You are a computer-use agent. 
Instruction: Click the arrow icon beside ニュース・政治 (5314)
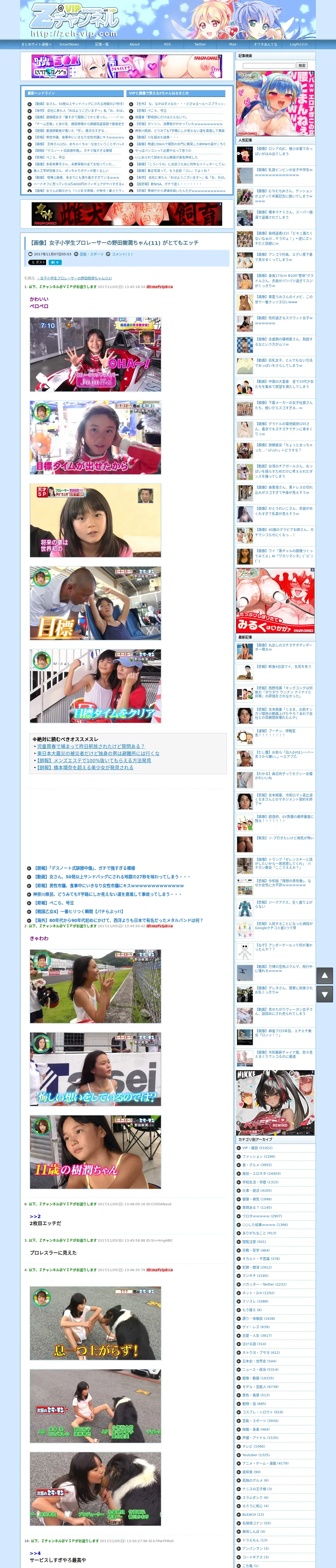[x=239, y=1370]
